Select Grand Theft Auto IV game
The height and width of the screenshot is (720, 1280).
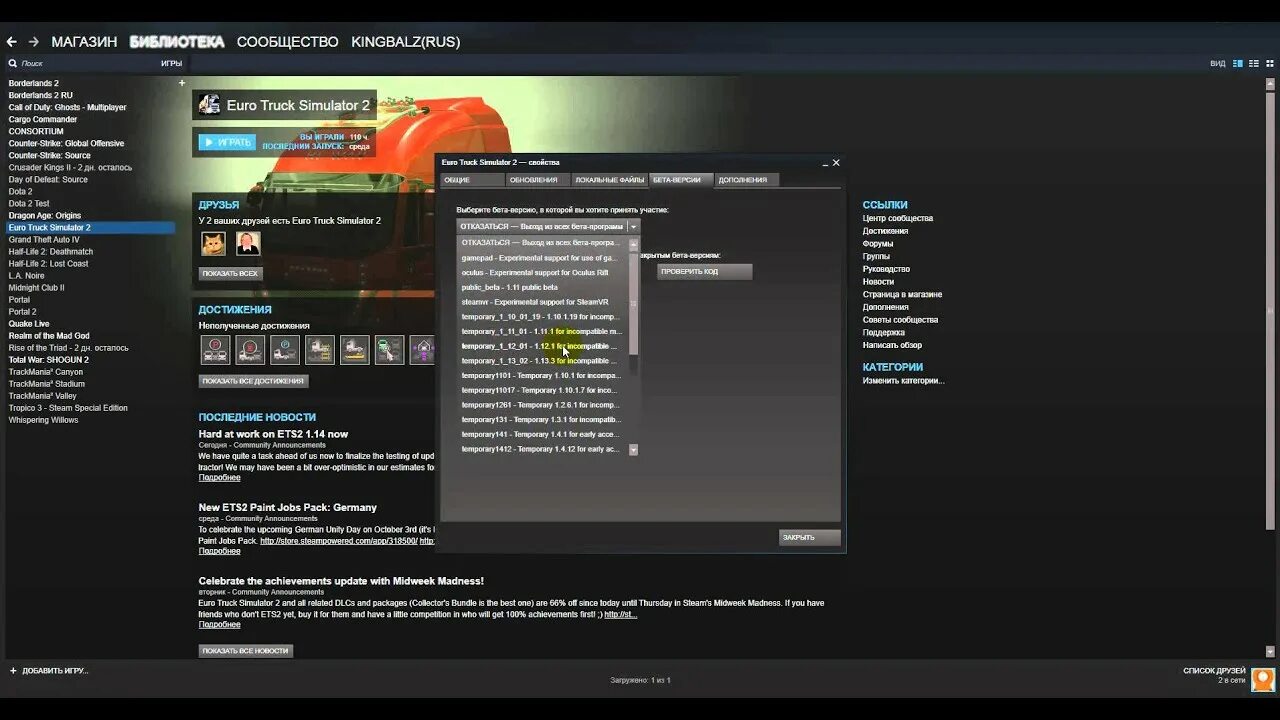click(44, 239)
